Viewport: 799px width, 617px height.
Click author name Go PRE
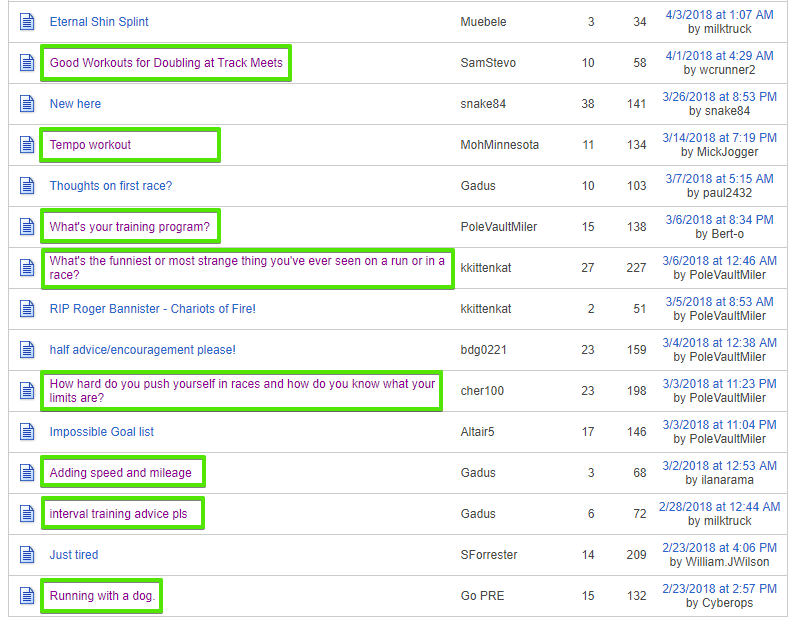click(x=482, y=596)
